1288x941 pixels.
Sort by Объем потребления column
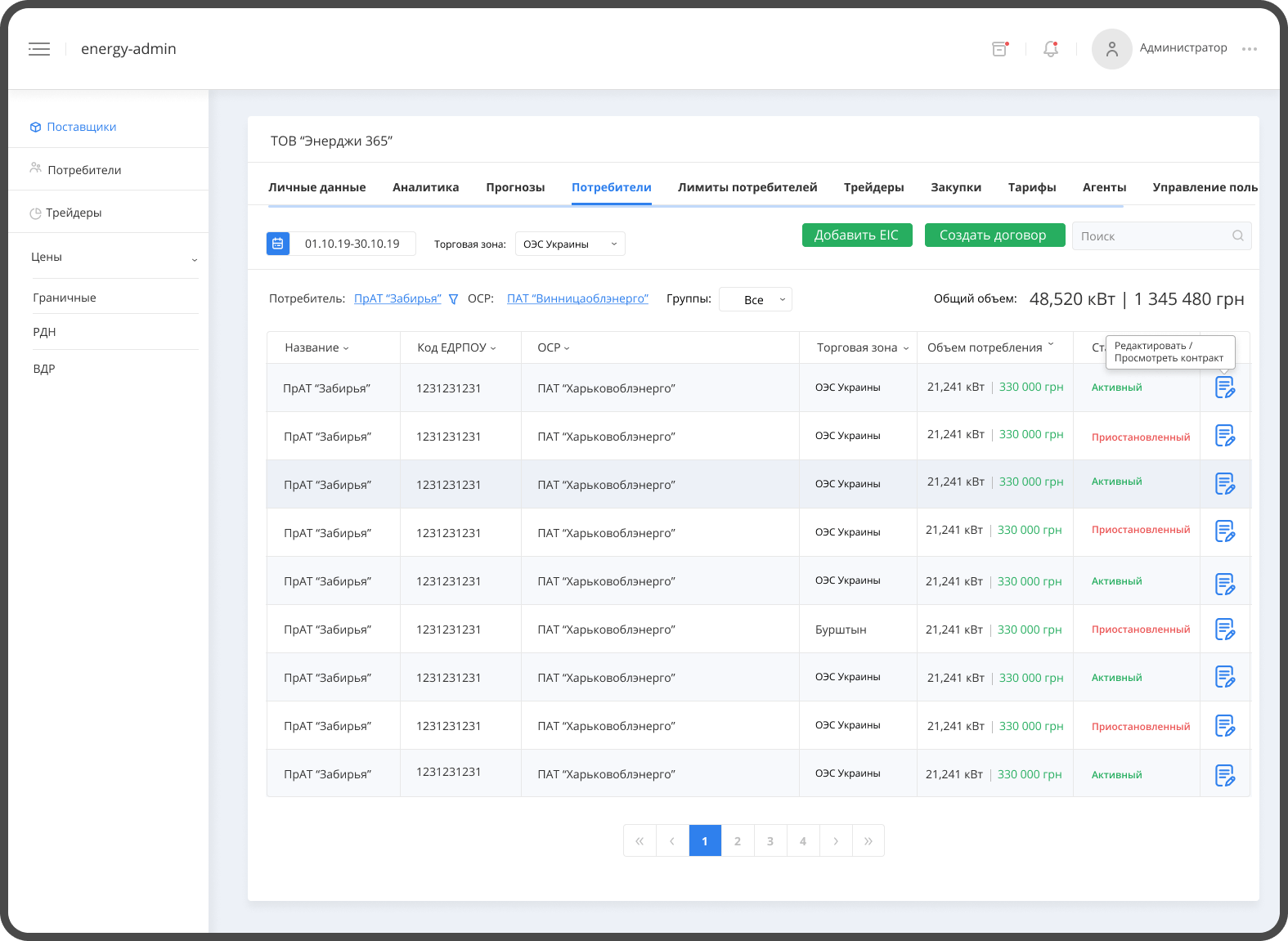click(x=990, y=347)
